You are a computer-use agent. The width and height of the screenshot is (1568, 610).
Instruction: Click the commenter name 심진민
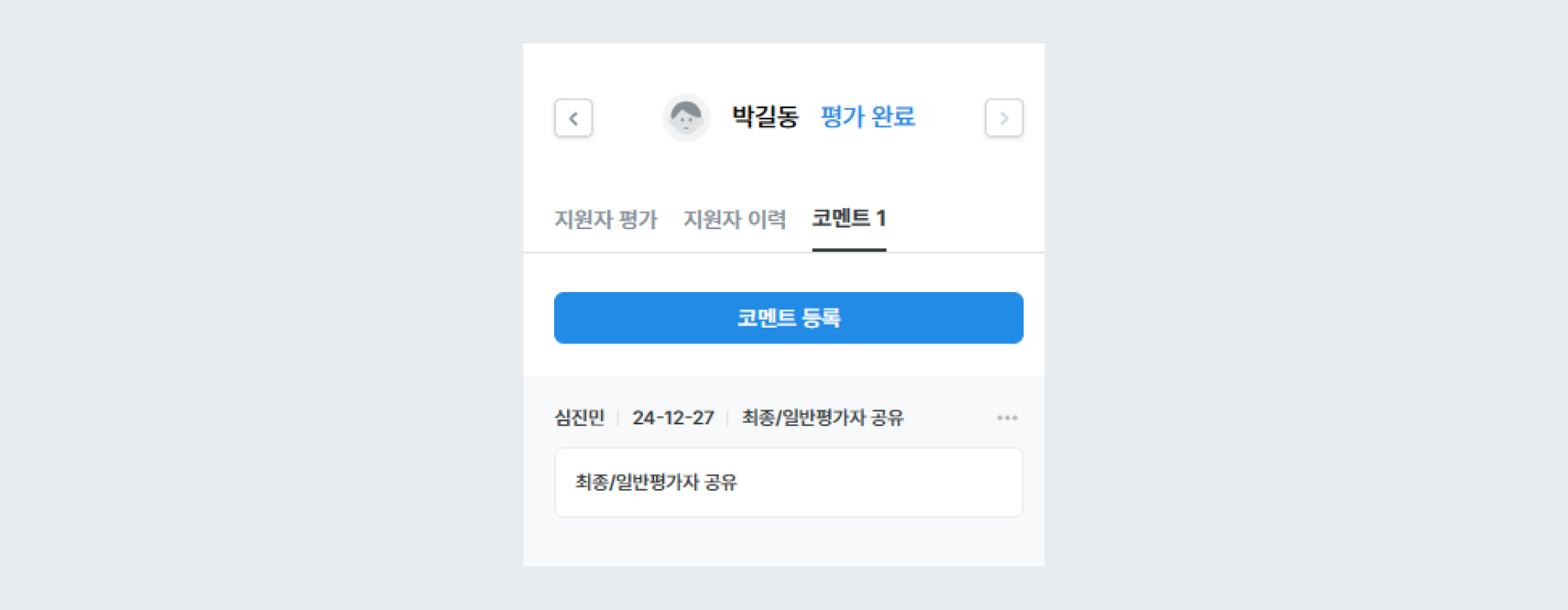[x=578, y=417]
